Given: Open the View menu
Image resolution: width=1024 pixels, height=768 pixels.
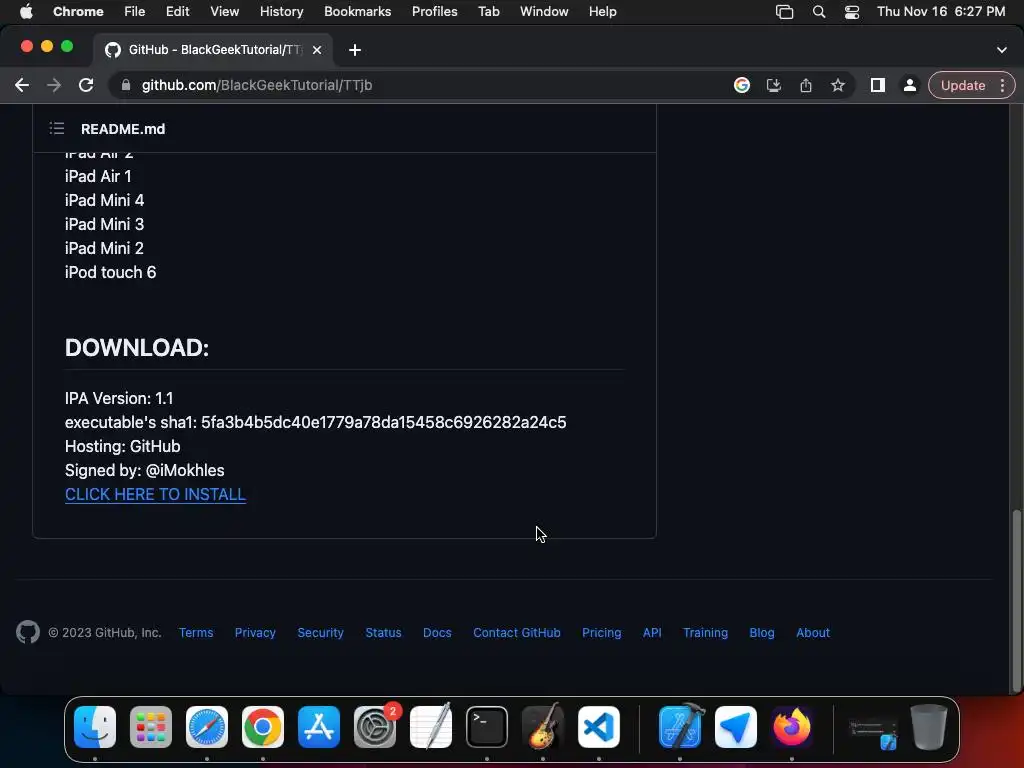Looking at the screenshot, I should point(225,11).
